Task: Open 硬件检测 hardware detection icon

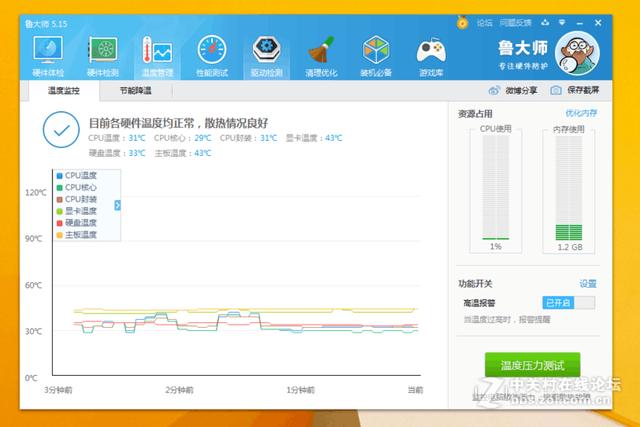Action: (103, 51)
